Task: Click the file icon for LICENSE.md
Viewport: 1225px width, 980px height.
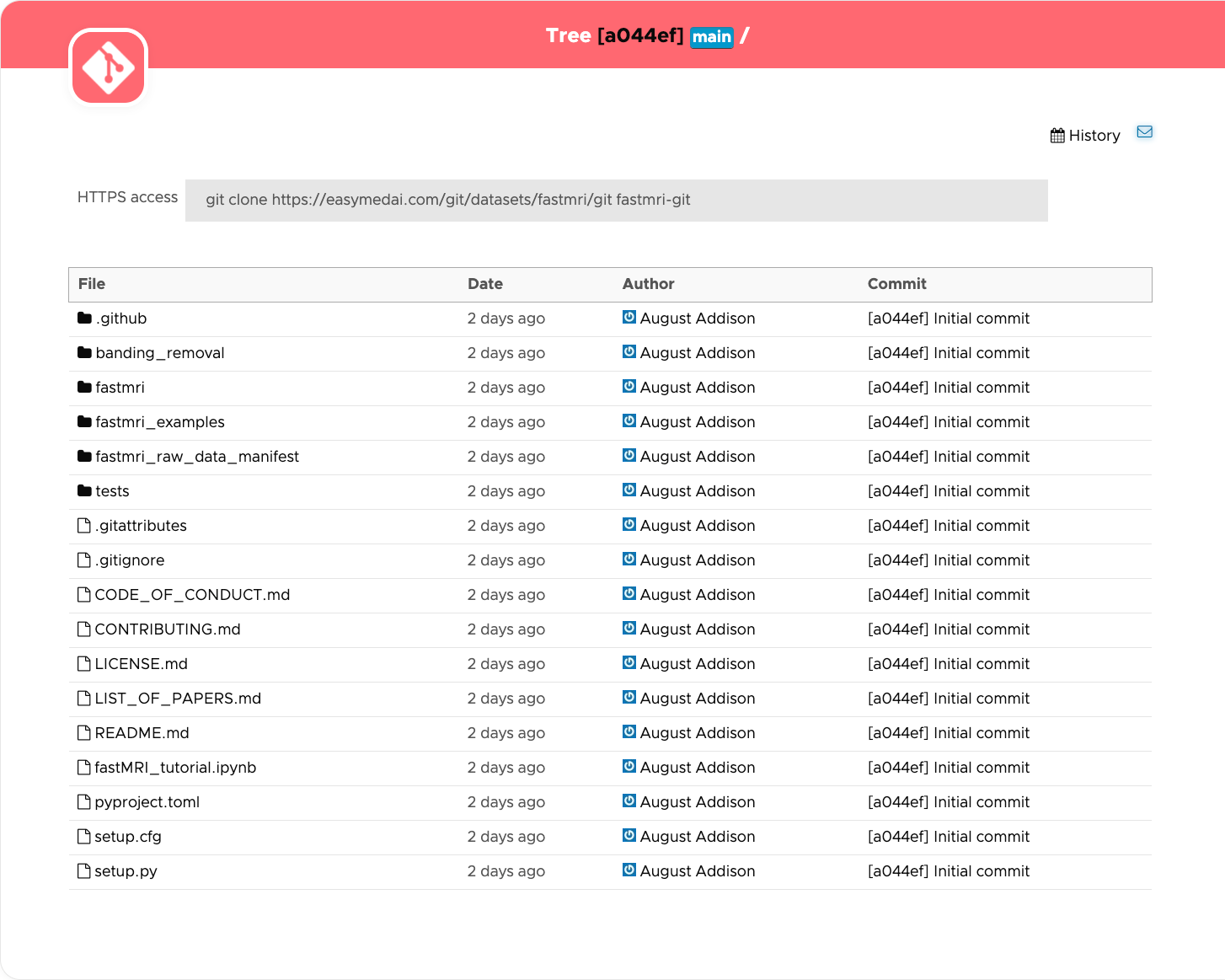Action: 84,663
